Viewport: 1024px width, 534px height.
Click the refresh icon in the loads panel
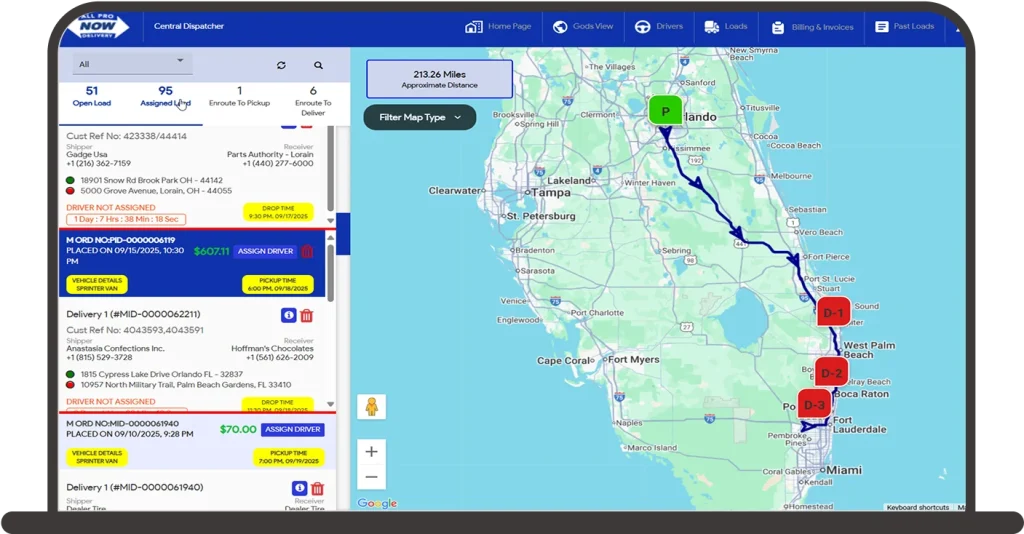pos(281,65)
